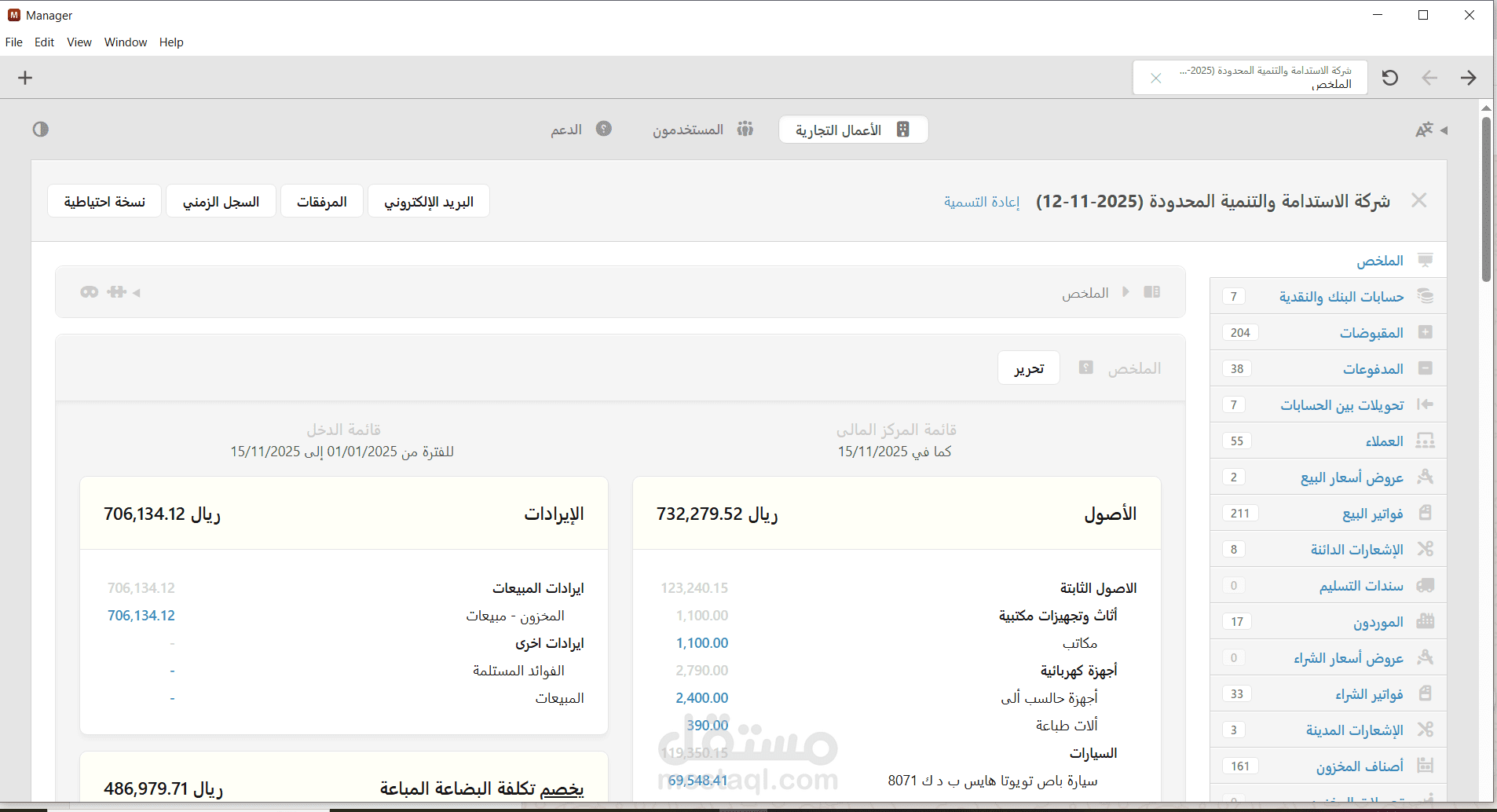Click البريد الإلكتروني button
The image size is (1497, 812).
(x=429, y=201)
